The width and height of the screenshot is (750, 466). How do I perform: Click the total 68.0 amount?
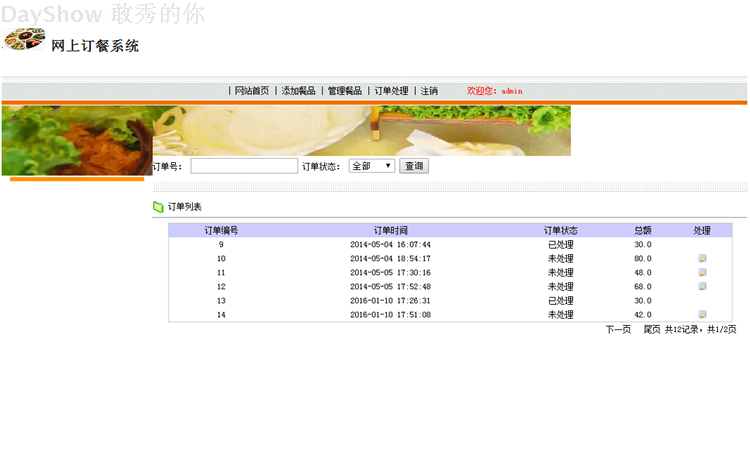pyautogui.click(x=642, y=287)
